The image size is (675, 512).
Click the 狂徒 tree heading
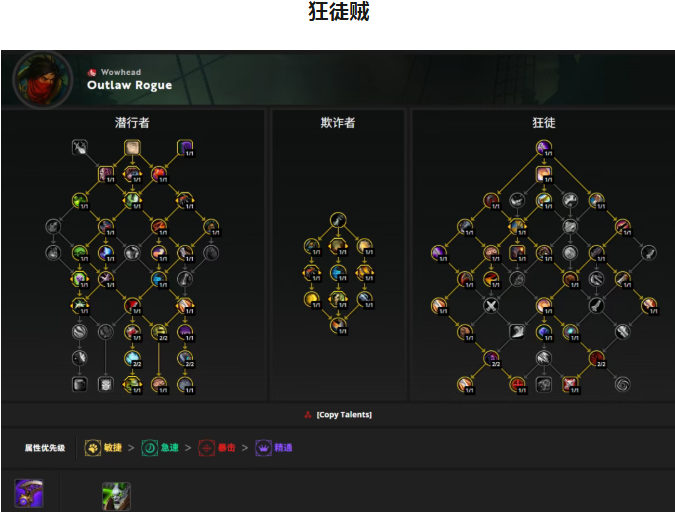(544, 123)
